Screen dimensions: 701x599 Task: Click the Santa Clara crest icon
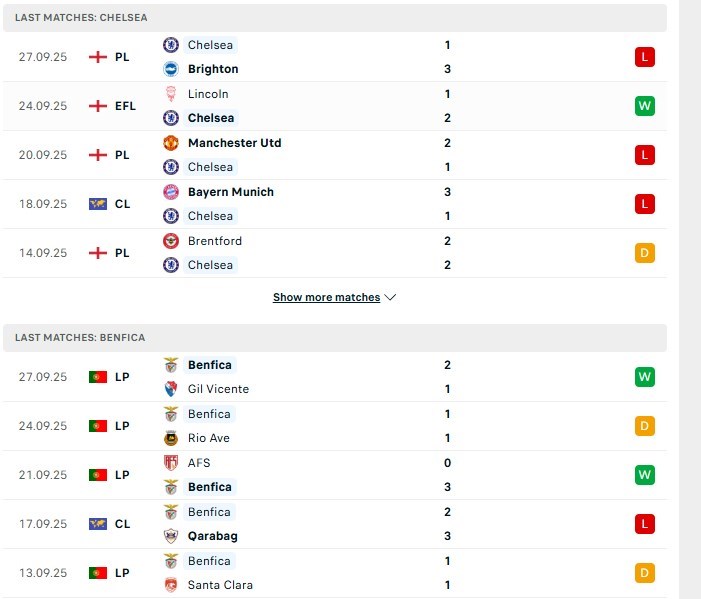pos(171,585)
